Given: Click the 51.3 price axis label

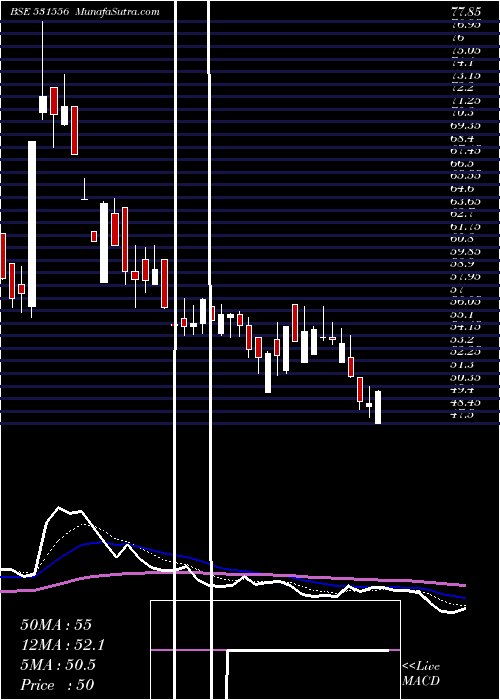Looking at the screenshot, I should tap(463, 365).
